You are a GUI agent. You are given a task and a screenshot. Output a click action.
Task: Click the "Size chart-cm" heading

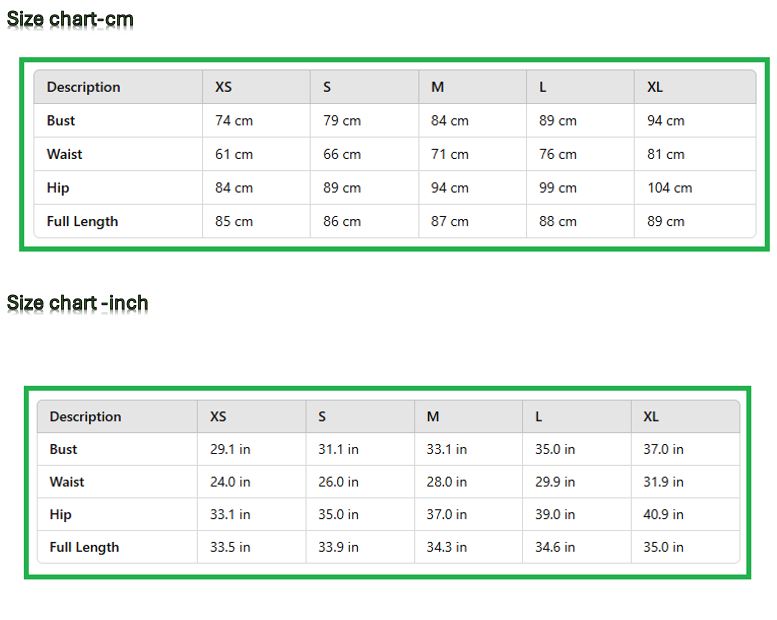pos(70,19)
